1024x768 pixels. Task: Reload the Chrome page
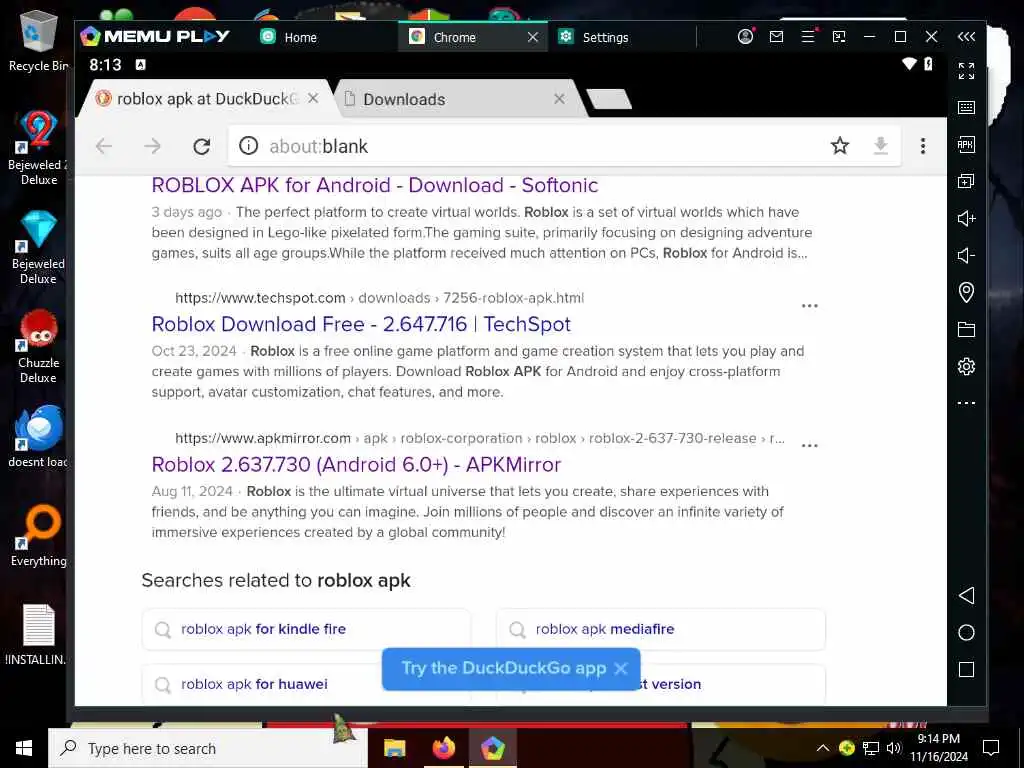click(201, 146)
